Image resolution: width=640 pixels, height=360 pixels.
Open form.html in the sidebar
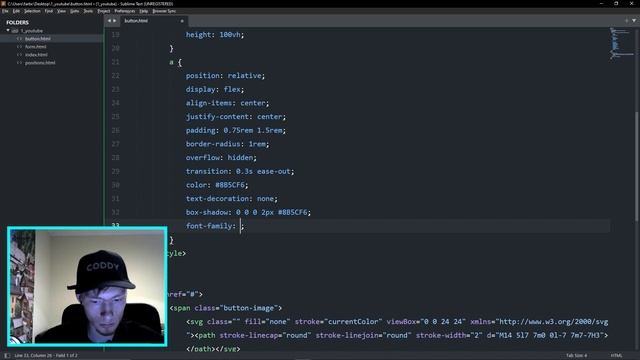click(x=36, y=47)
